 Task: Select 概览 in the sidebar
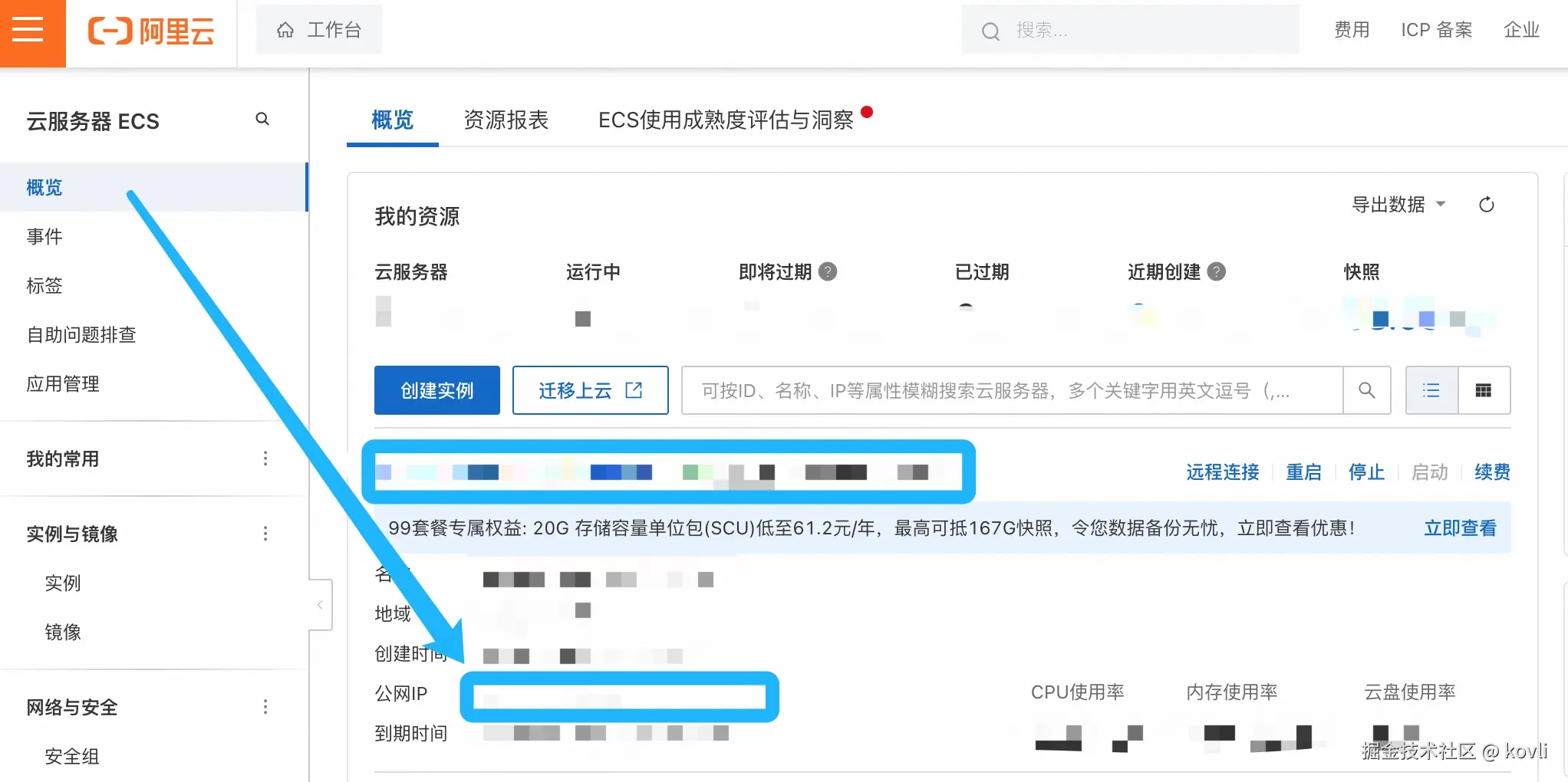tap(153, 187)
